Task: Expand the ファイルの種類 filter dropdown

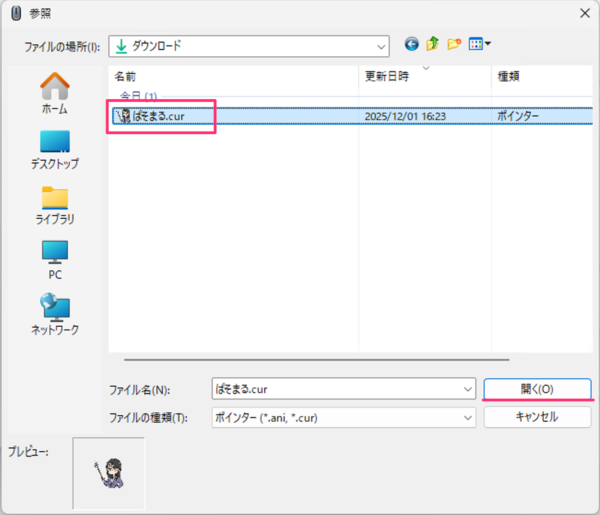Action: [x=467, y=417]
